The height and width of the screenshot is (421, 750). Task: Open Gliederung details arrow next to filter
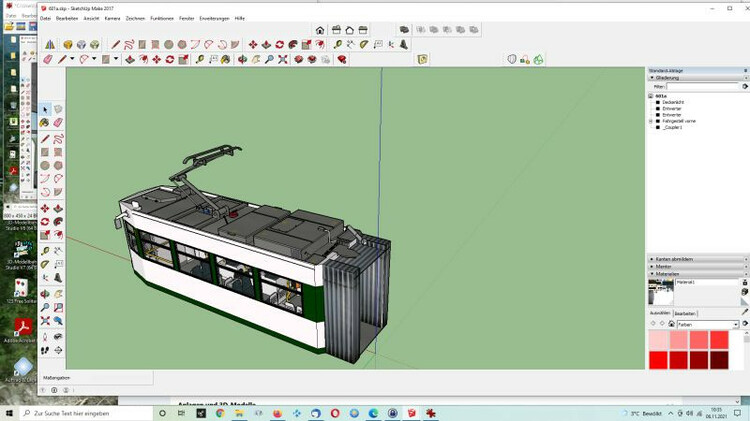pyautogui.click(x=745, y=86)
